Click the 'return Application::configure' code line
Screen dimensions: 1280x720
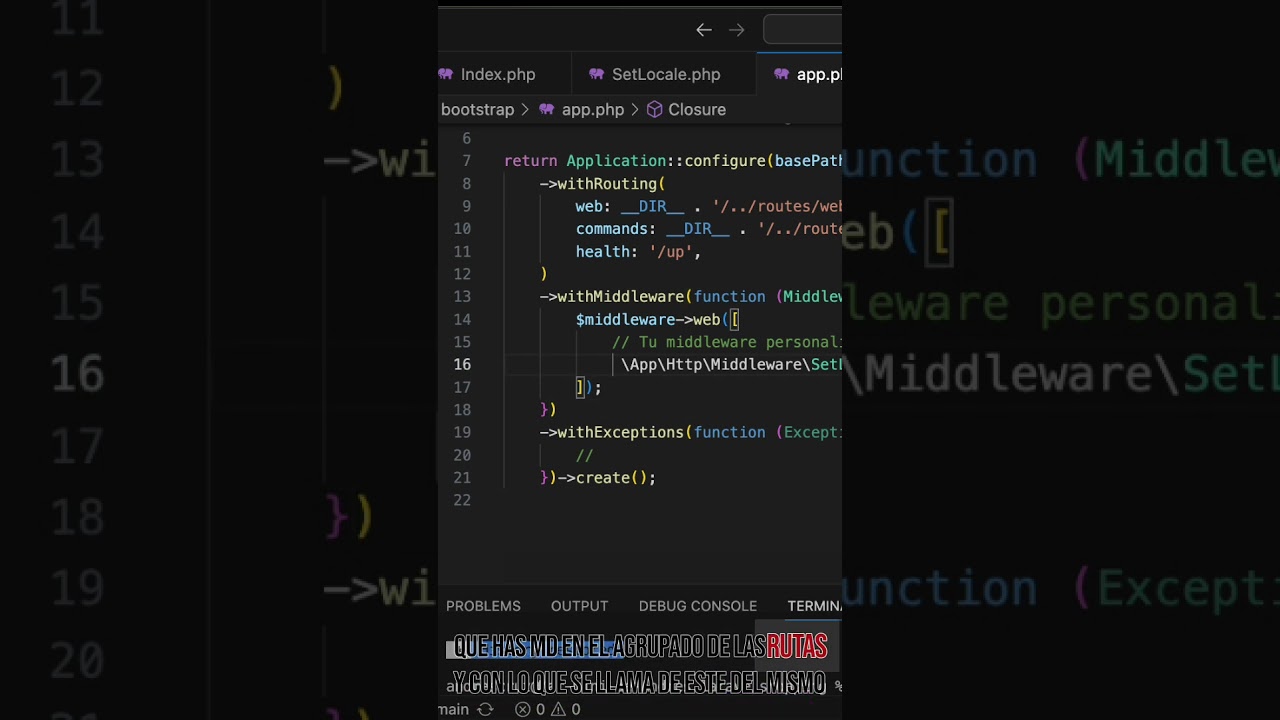673,161
